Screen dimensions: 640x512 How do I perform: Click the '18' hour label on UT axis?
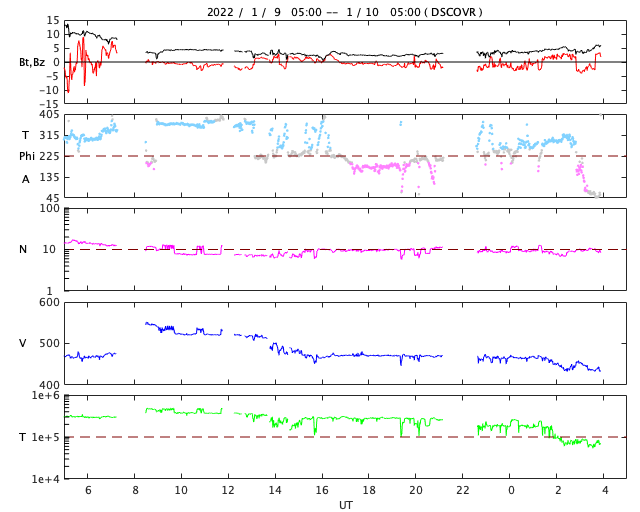point(369,490)
